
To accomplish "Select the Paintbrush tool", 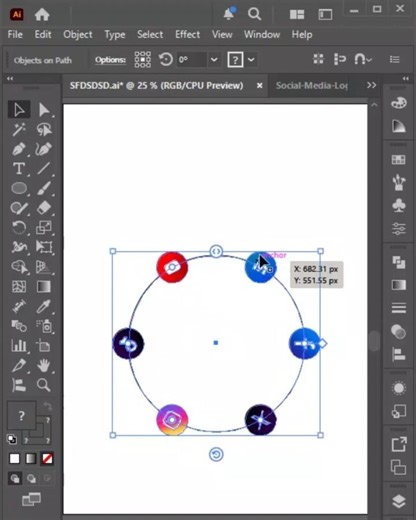I will tap(44, 188).
